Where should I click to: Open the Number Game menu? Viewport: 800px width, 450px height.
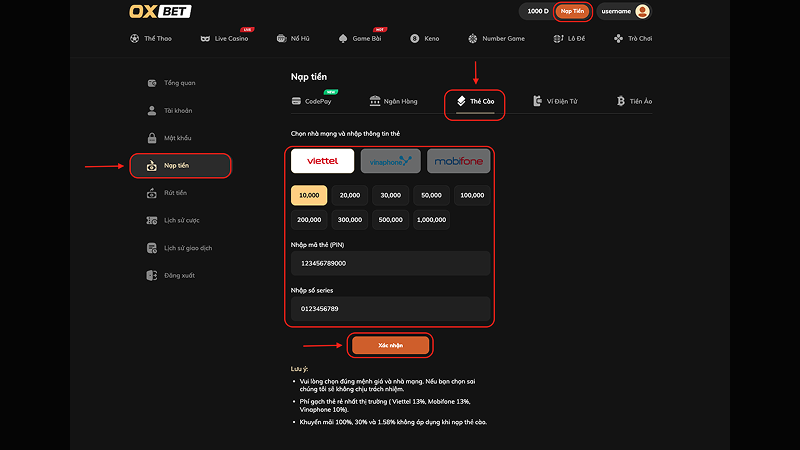tap(496, 38)
